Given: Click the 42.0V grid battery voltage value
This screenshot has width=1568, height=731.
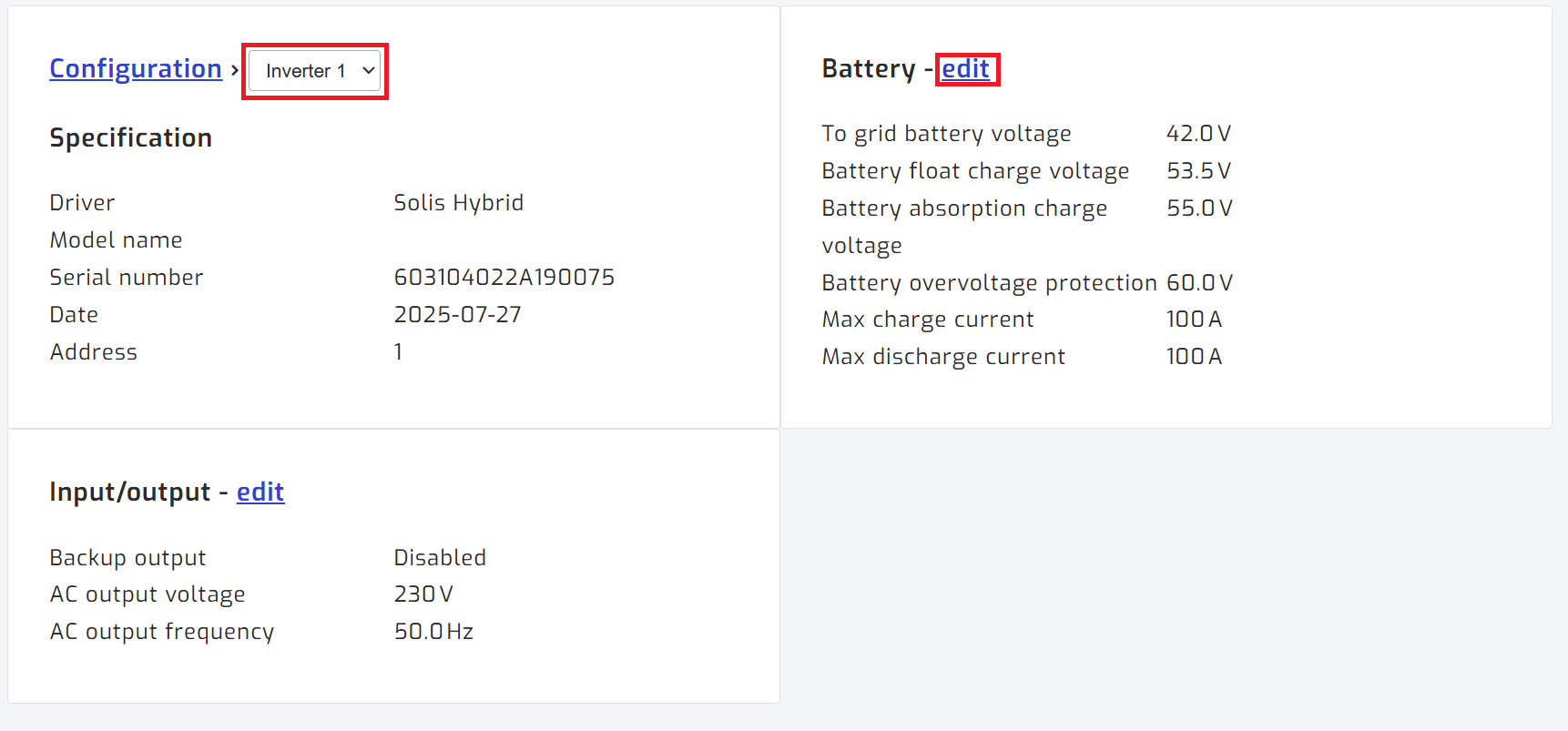Looking at the screenshot, I should (1199, 133).
